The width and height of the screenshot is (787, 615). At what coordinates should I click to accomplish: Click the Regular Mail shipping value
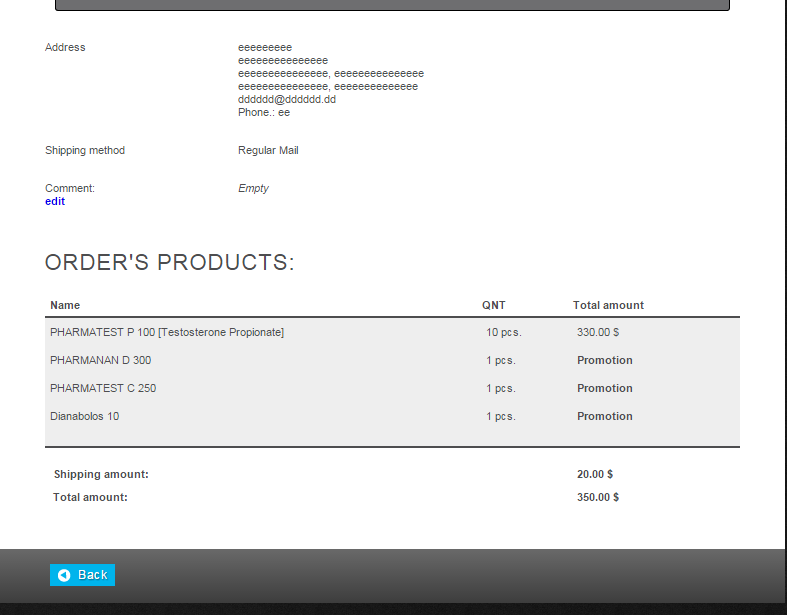coord(268,150)
